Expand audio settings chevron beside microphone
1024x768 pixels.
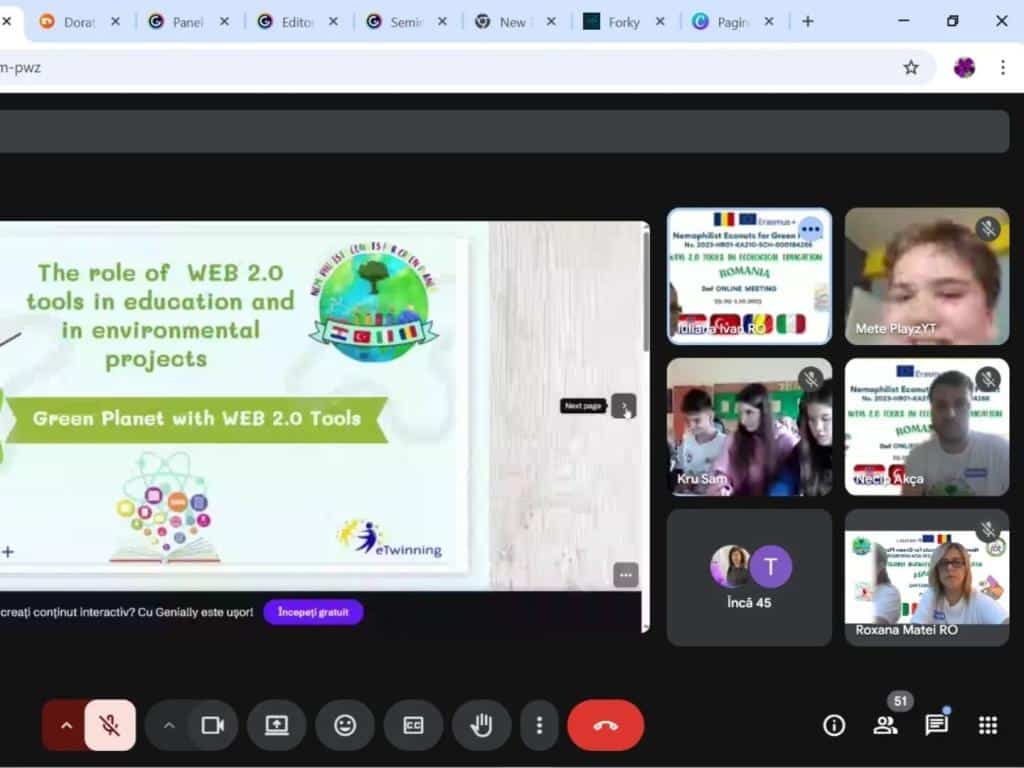66,726
